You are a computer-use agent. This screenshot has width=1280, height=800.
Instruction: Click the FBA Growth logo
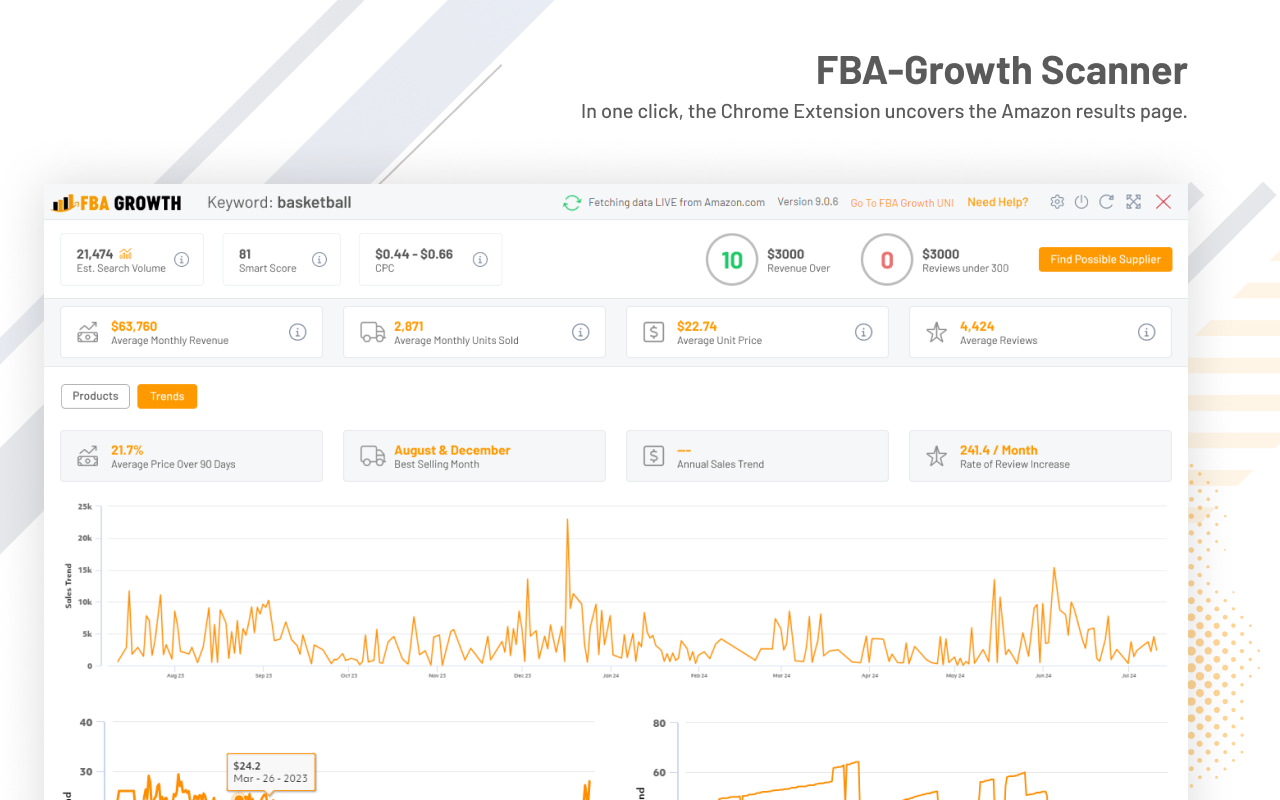click(x=117, y=203)
